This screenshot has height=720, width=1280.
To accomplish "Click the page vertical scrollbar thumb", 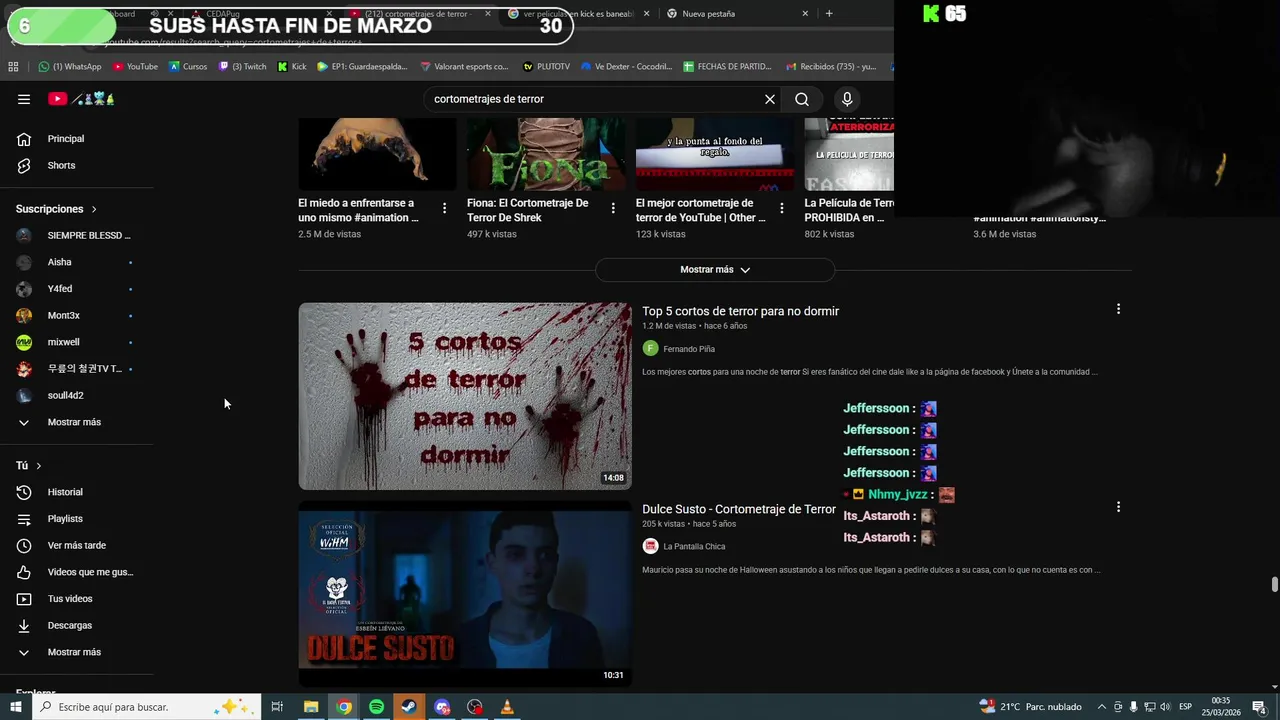I will tap(1274, 585).
